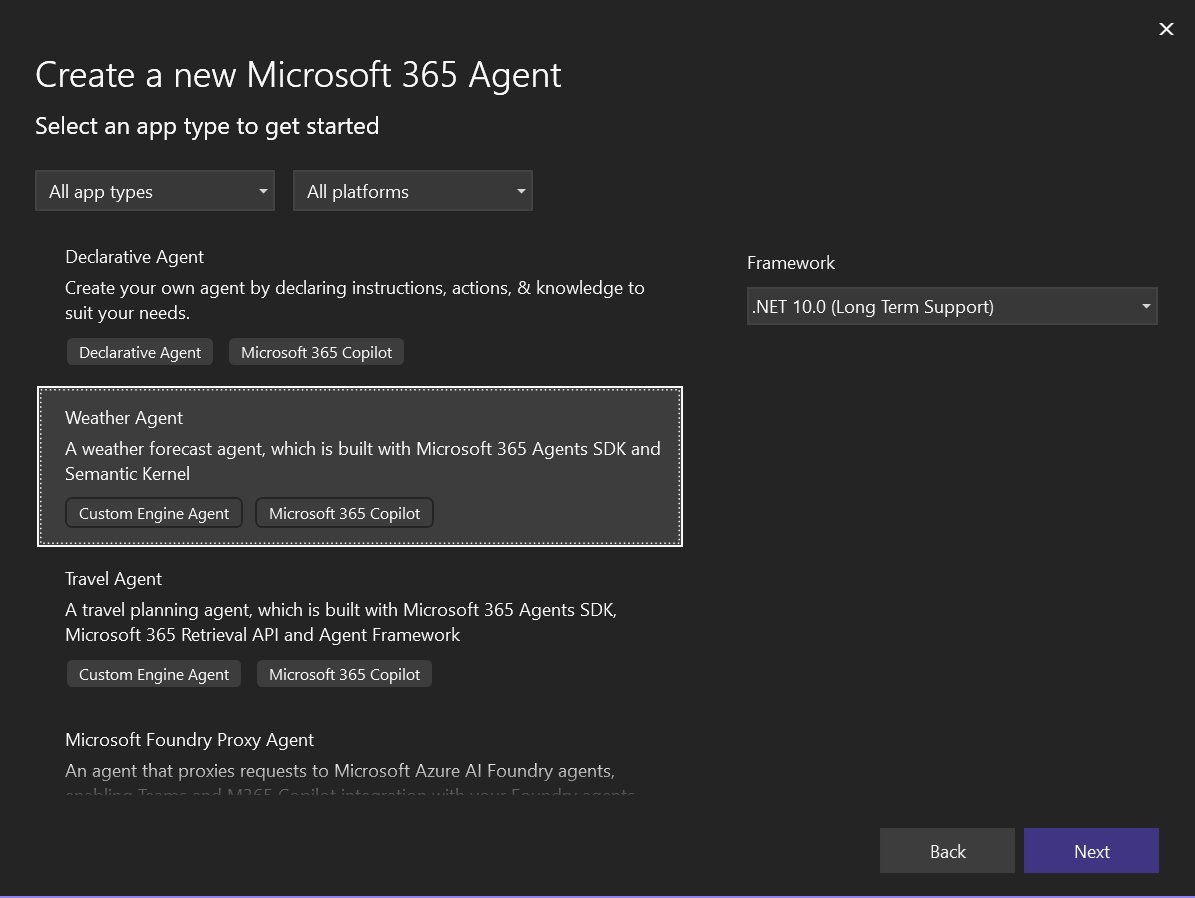The height and width of the screenshot is (898, 1195).
Task: Click Custom Engine Agent tag under Travel Agent
Action: pyautogui.click(x=154, y=674)
